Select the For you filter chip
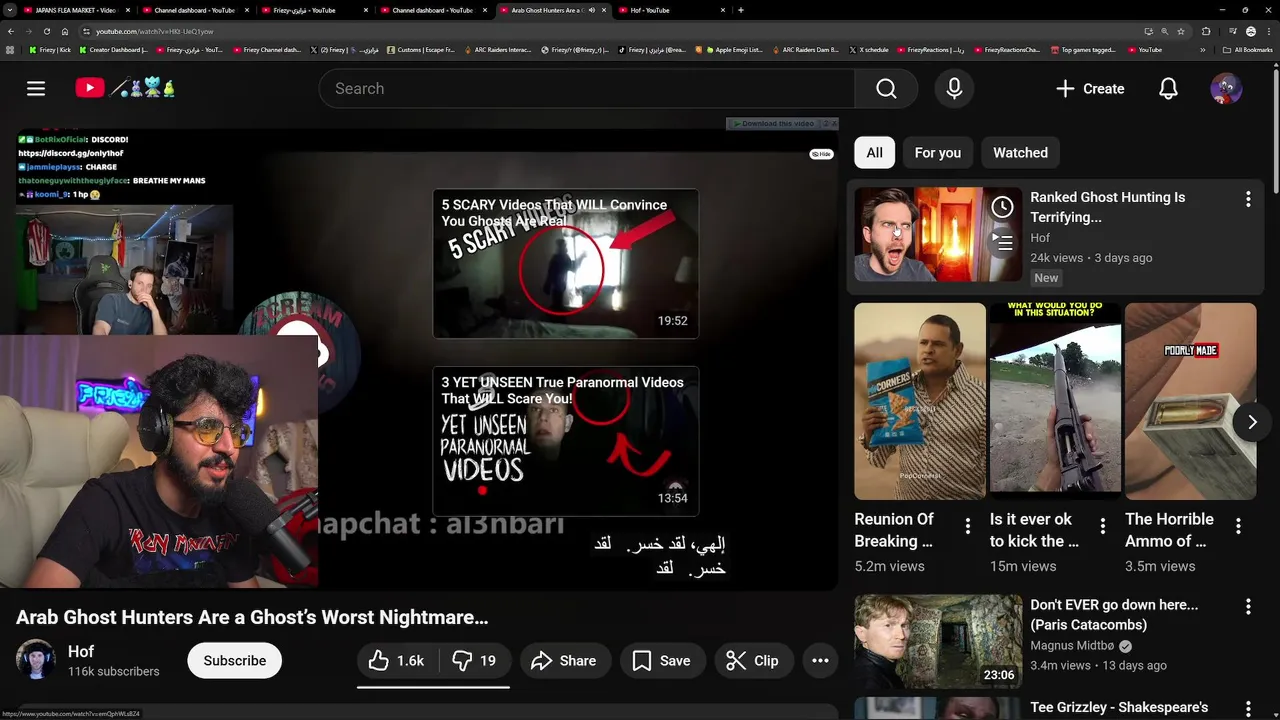 click(x=937, y=153)
